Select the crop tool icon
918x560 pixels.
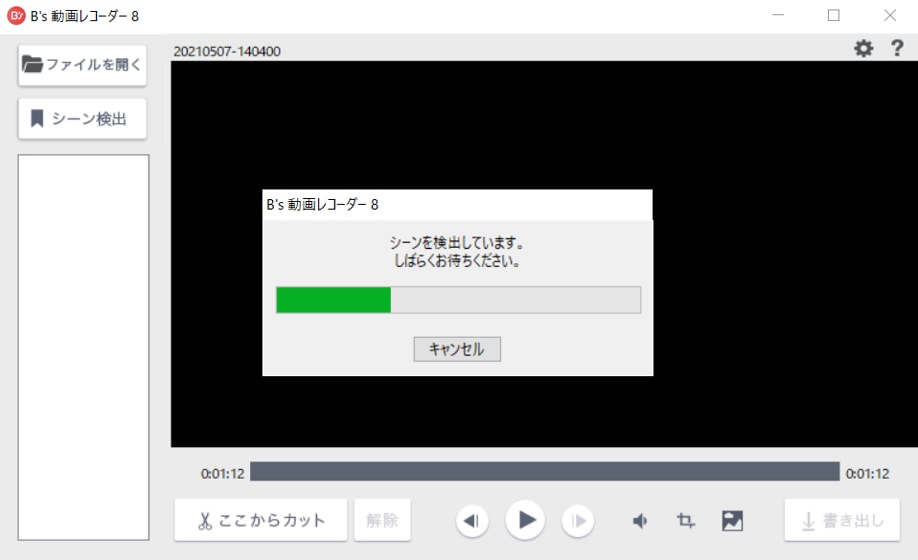[686, 520]
